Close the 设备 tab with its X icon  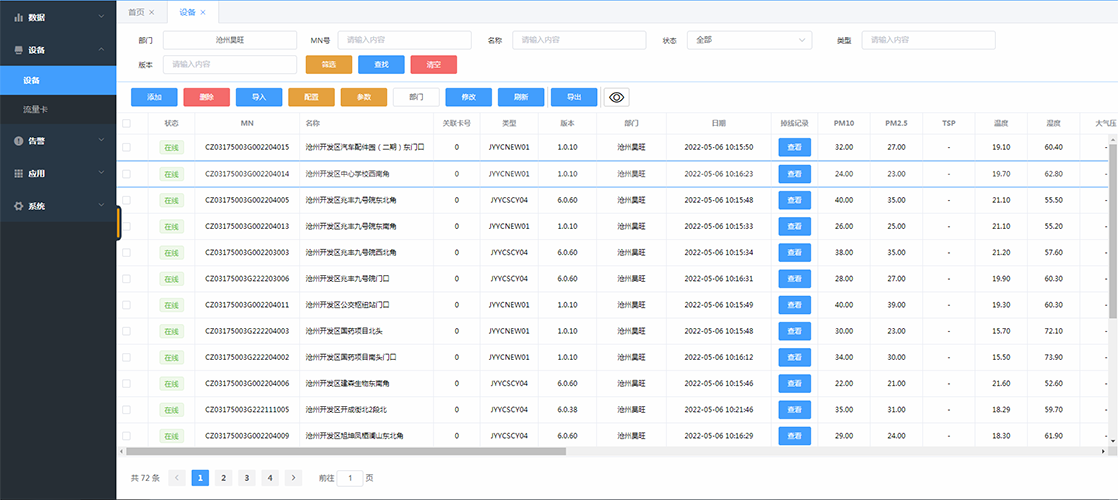point(203,12)
